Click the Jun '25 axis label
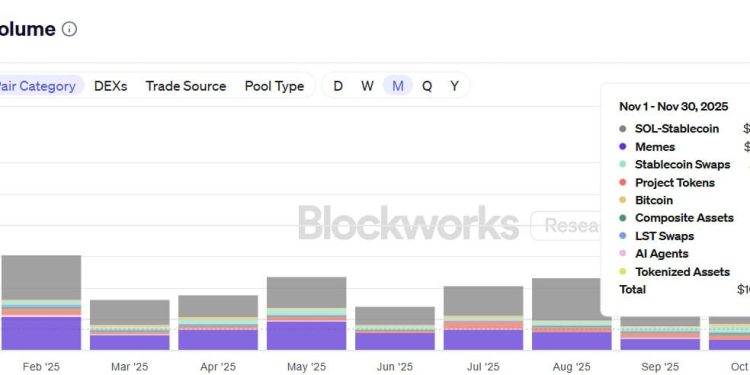 point(395,367)
